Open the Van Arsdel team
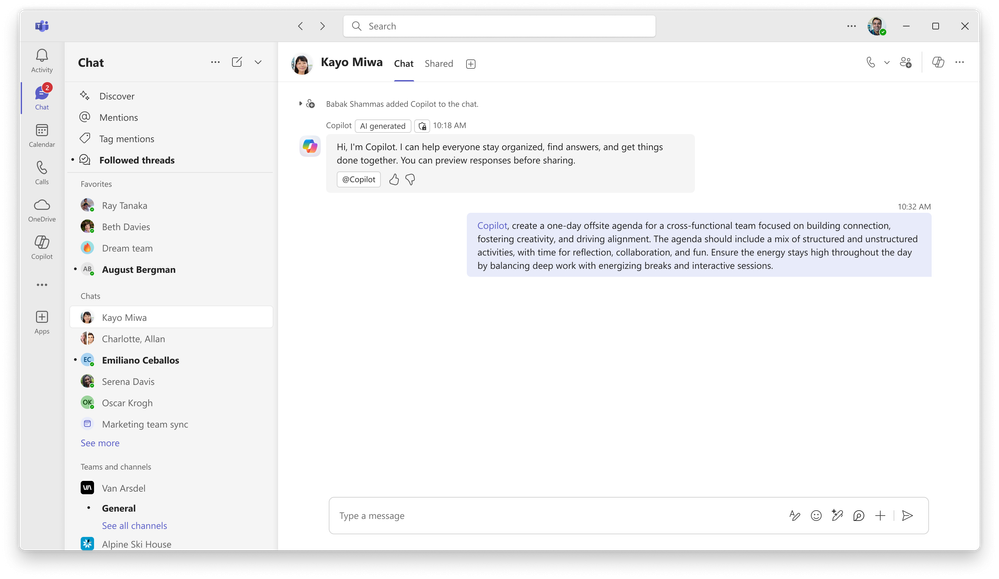The width and height of the screenshot is (999, 579). click(x=171, y=488)
